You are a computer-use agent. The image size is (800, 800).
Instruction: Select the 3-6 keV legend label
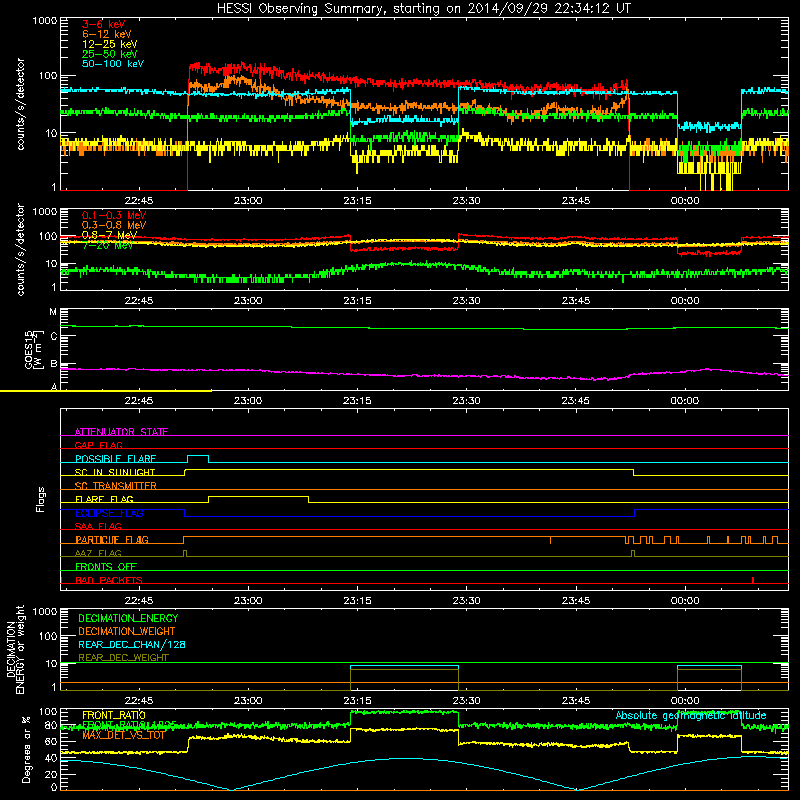103,24
